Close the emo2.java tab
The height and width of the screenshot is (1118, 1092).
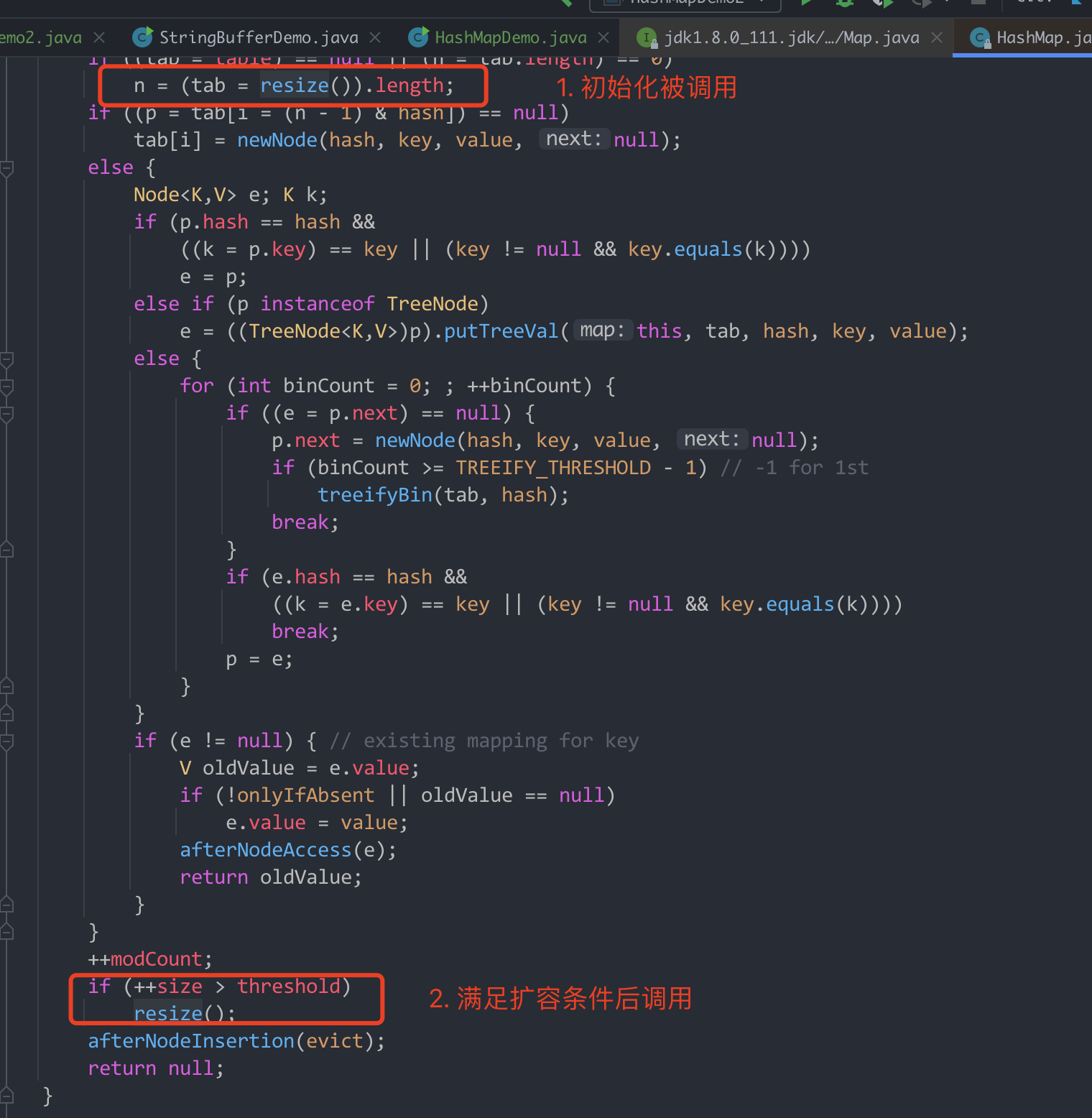click(99, 37)
